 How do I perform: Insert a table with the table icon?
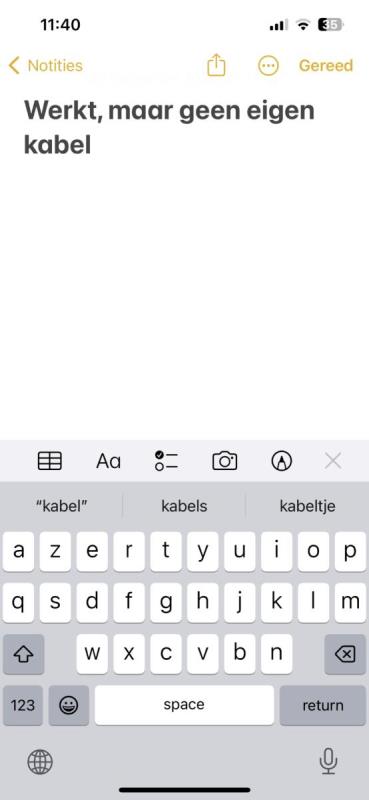50,461
